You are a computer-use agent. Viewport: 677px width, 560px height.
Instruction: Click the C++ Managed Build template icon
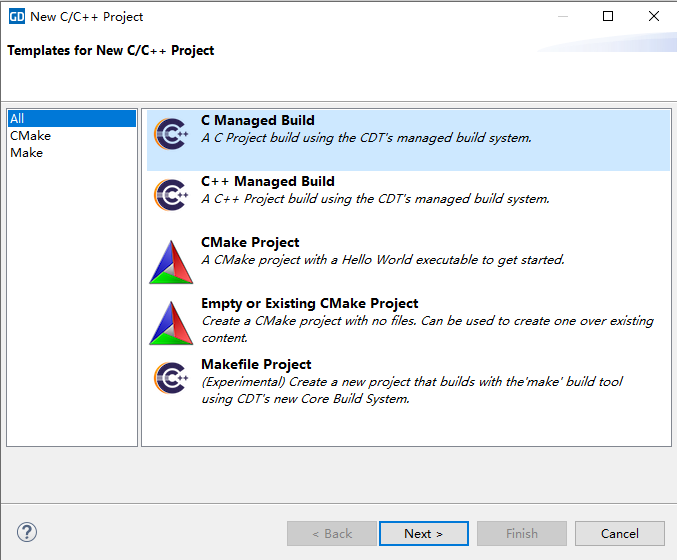click(171, 195)
